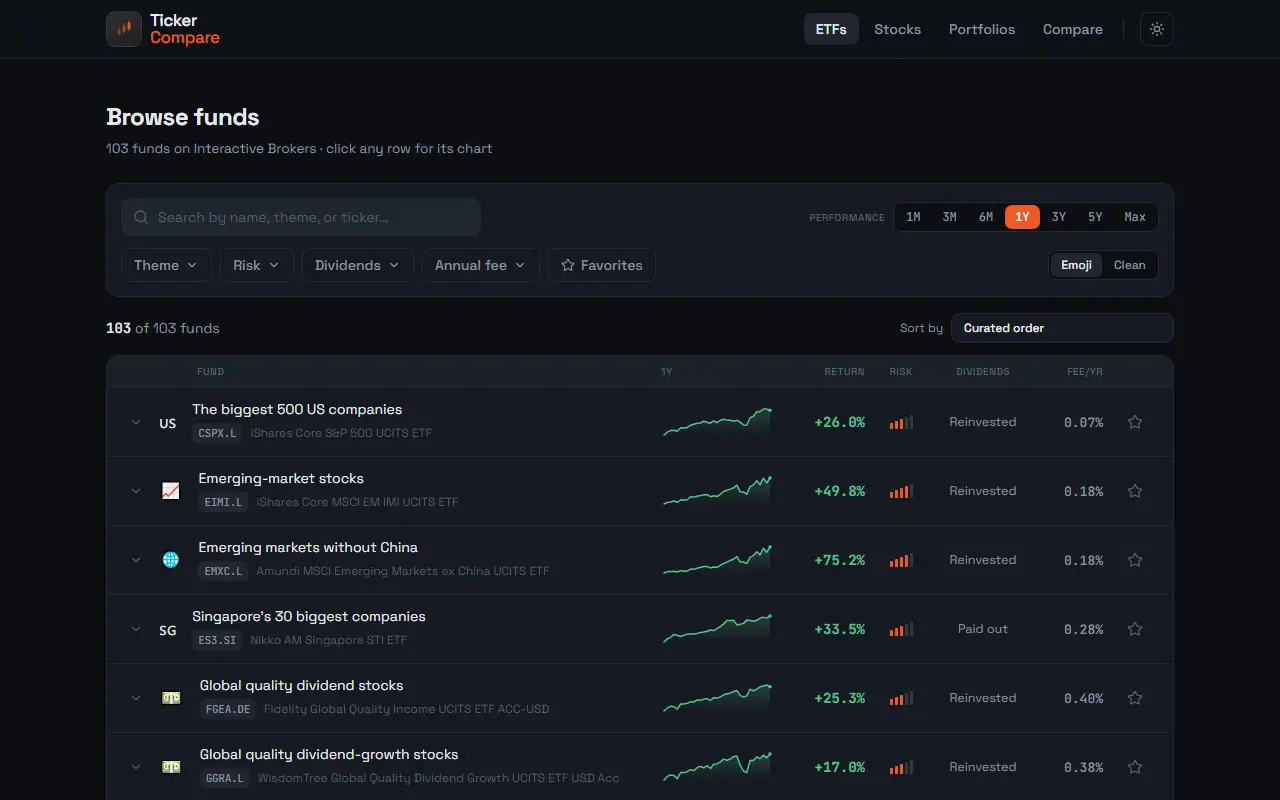Set performance period to 1M
Viewport: 1280px width, 800px height.
(913, 217)
